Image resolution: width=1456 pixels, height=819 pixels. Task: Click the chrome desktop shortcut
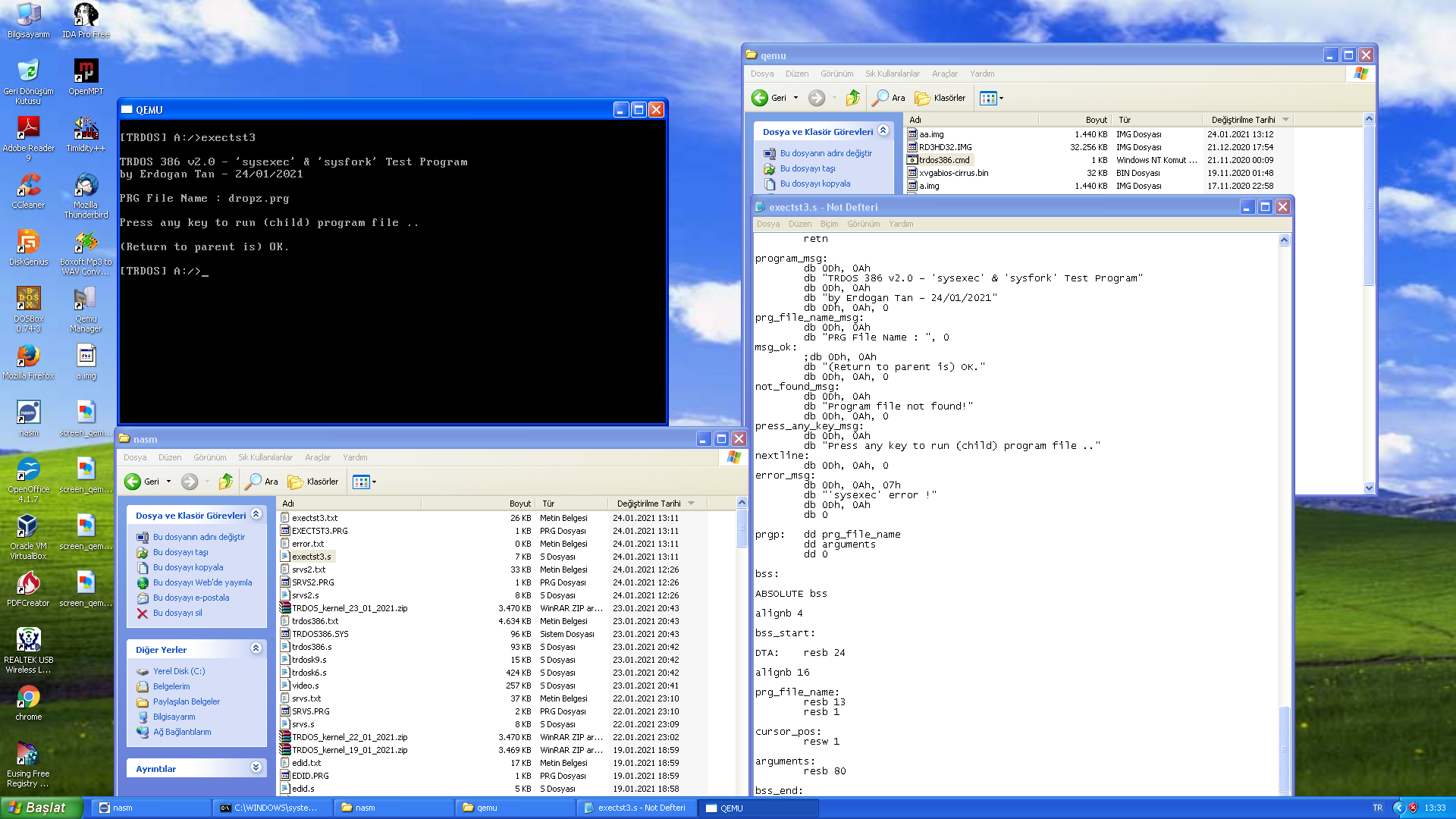tap(28, 697)
